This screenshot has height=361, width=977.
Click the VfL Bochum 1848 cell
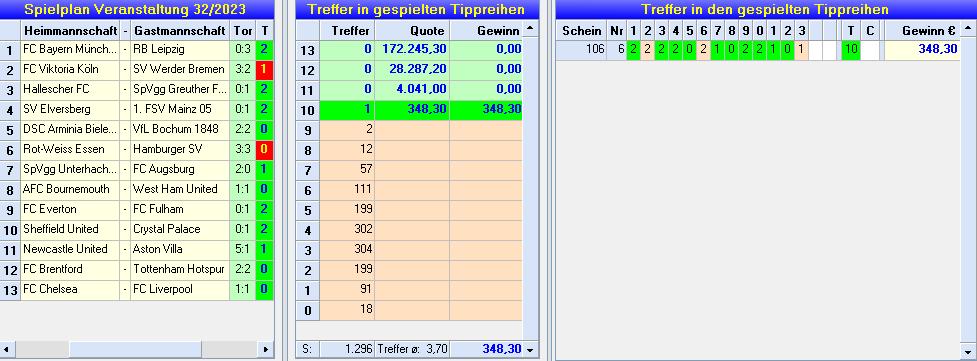click(x=180, y=130)
